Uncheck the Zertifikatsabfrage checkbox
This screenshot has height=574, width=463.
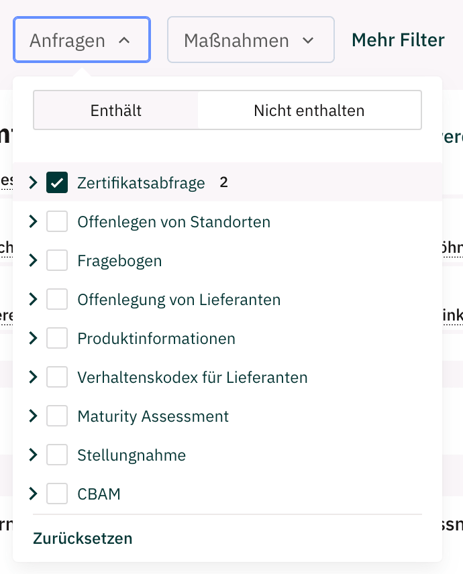point(57,182)
